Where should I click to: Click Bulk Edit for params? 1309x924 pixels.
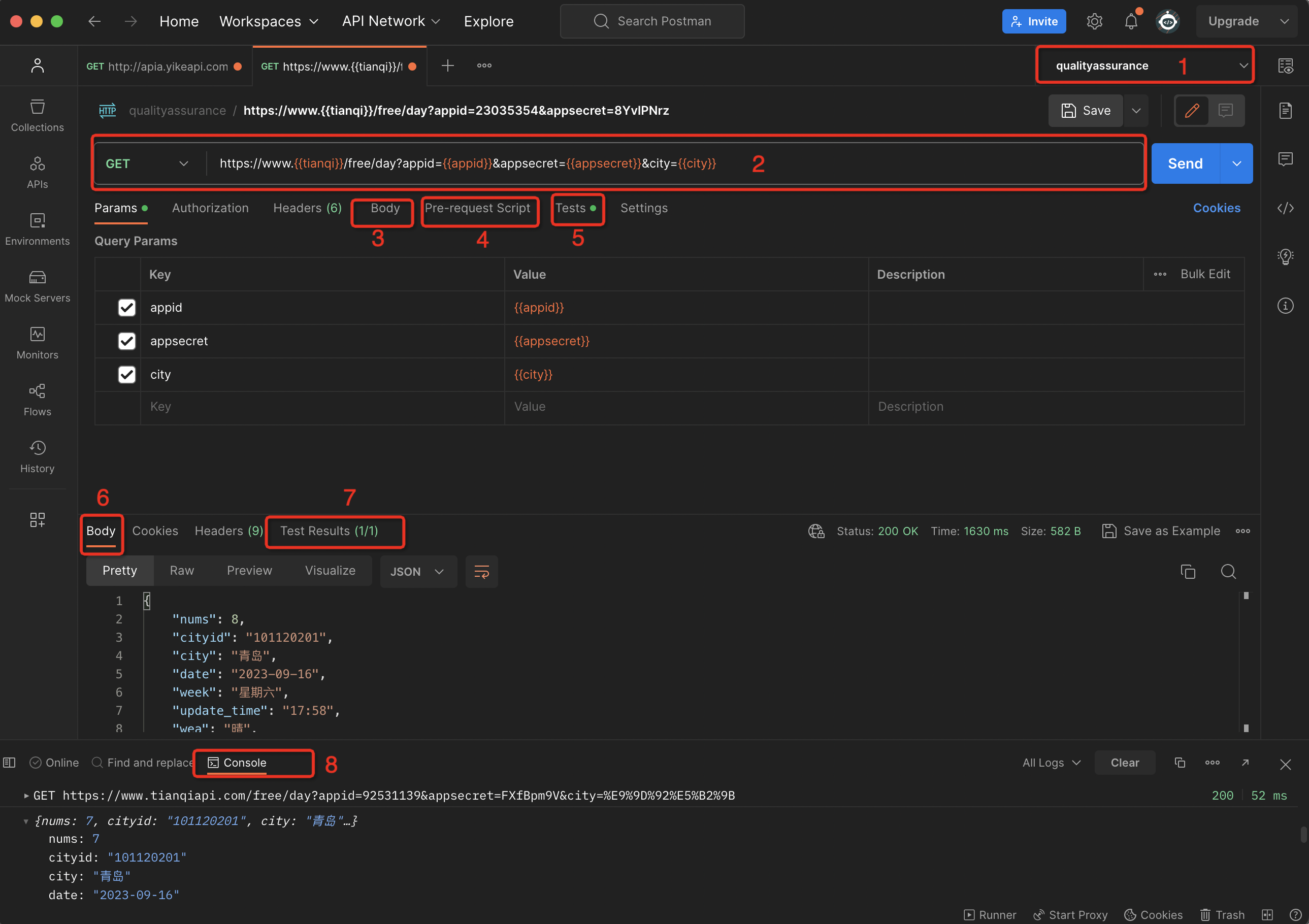tap(1205, 274)
